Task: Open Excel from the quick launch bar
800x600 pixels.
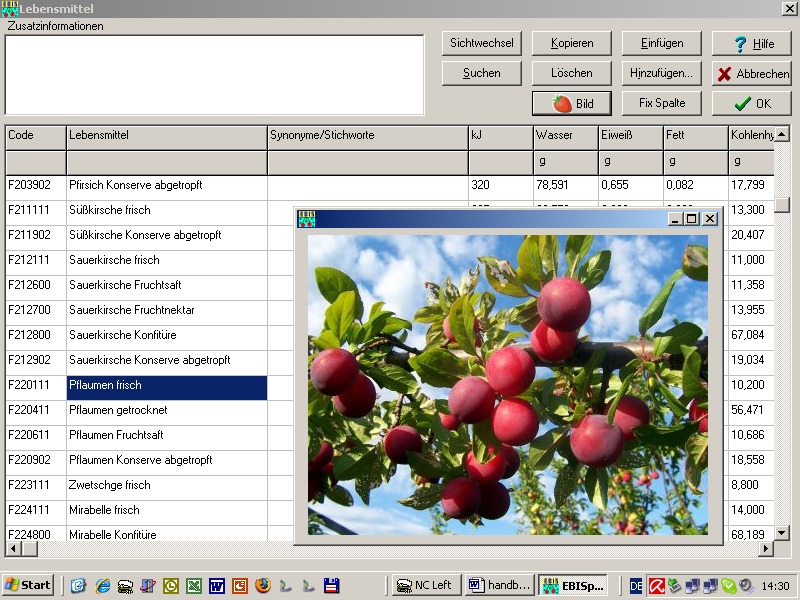Action: click(194, 585)
